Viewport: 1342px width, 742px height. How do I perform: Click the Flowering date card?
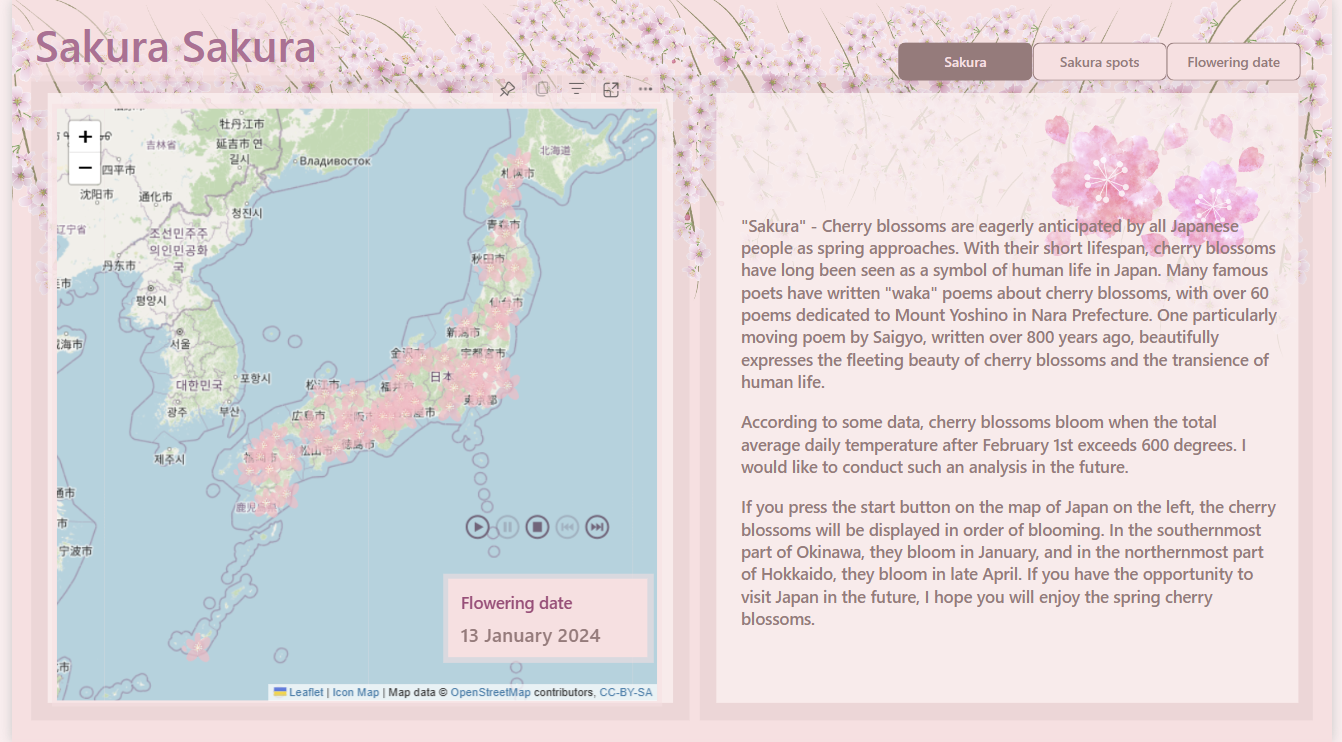[548, 618]
